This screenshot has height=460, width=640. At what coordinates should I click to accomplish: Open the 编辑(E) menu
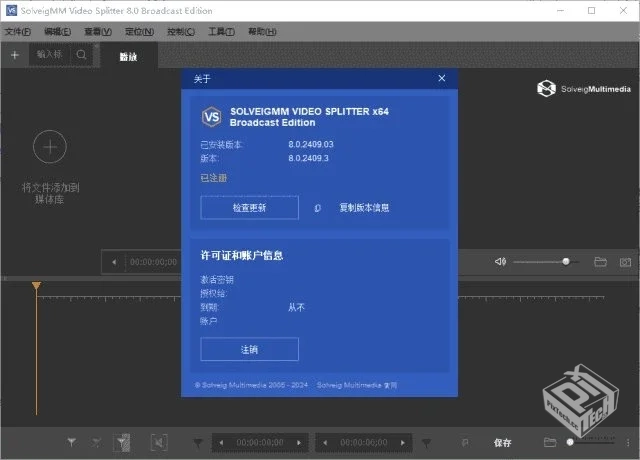tap(58, 31)
